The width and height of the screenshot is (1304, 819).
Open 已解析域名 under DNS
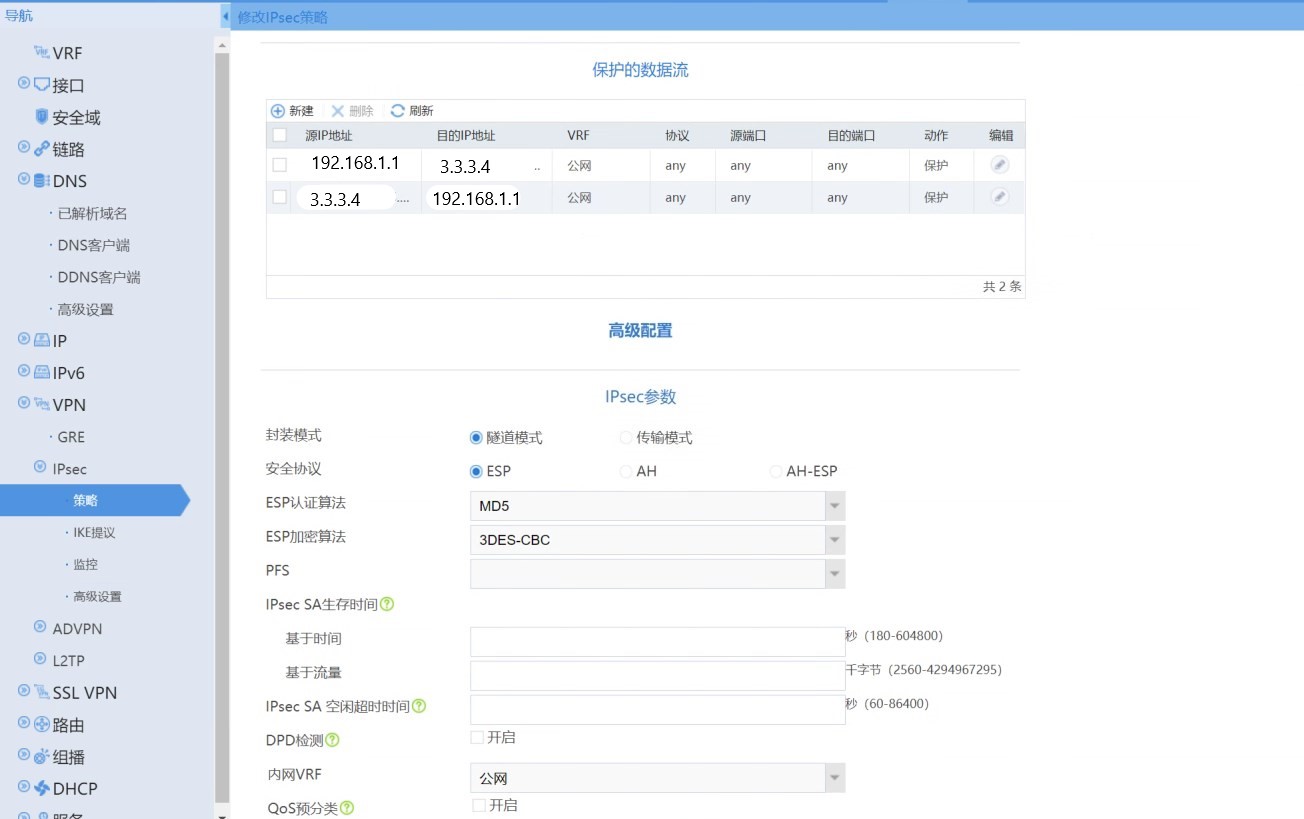[x=92, y=213]
